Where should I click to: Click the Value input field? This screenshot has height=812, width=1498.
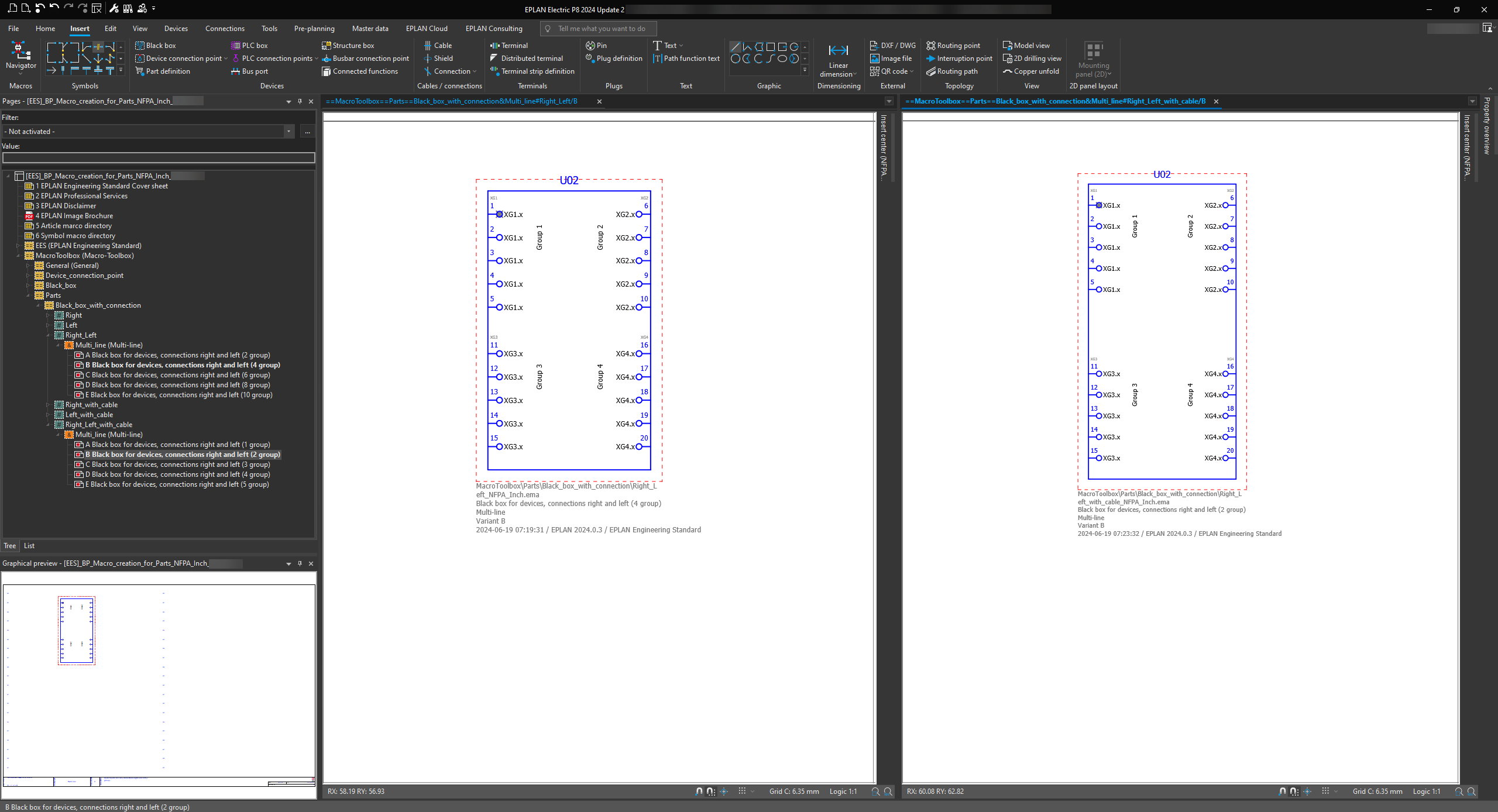159,157
